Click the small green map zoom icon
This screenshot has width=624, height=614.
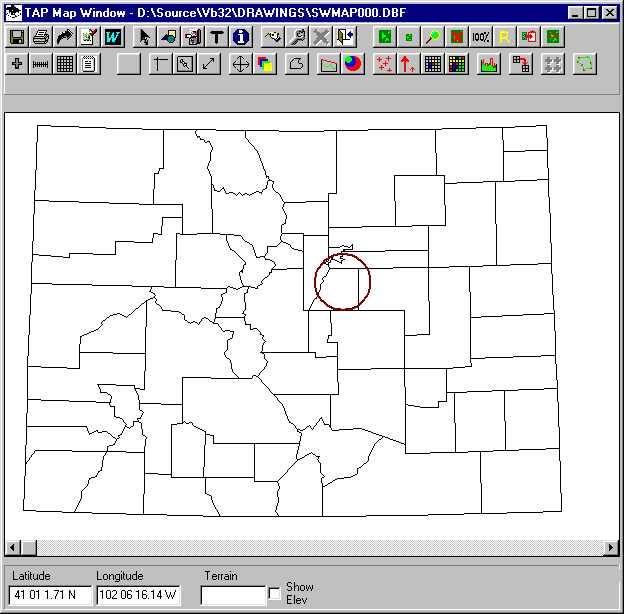(409, 37)
